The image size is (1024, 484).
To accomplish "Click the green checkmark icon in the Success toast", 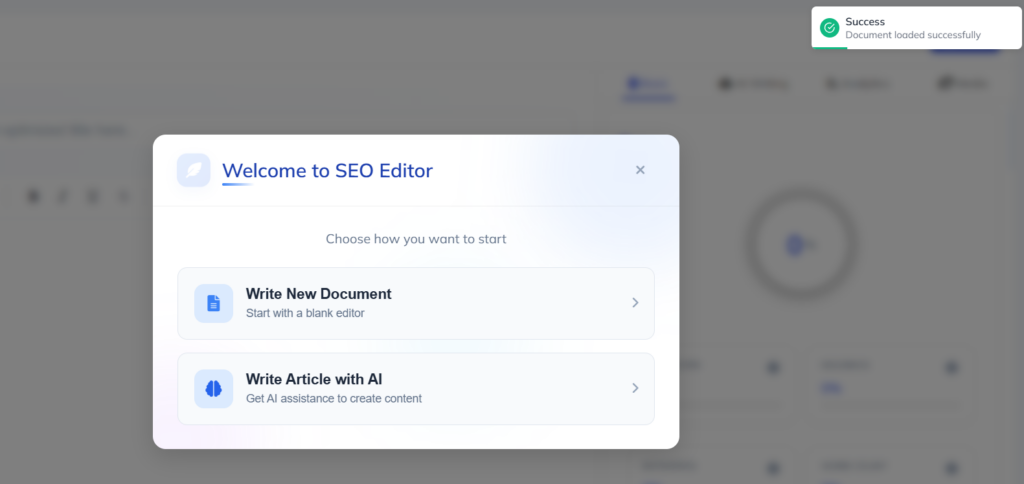I will pos(828,28).
